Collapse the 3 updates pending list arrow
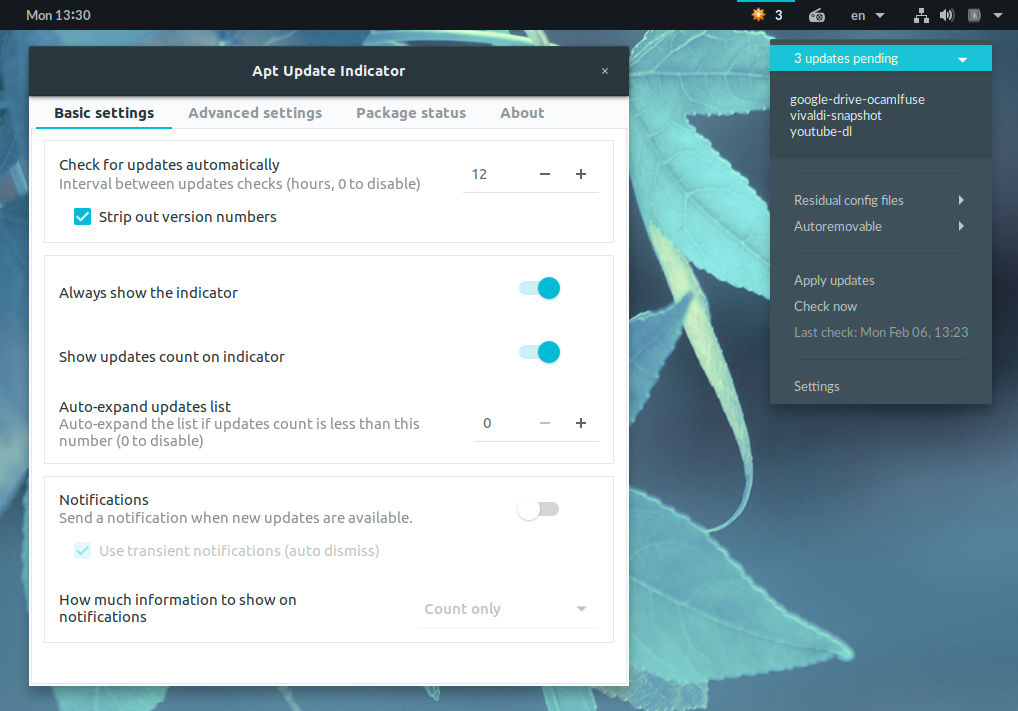The width and height of the screenshot is (1018, 711). (x=963, y=60)
